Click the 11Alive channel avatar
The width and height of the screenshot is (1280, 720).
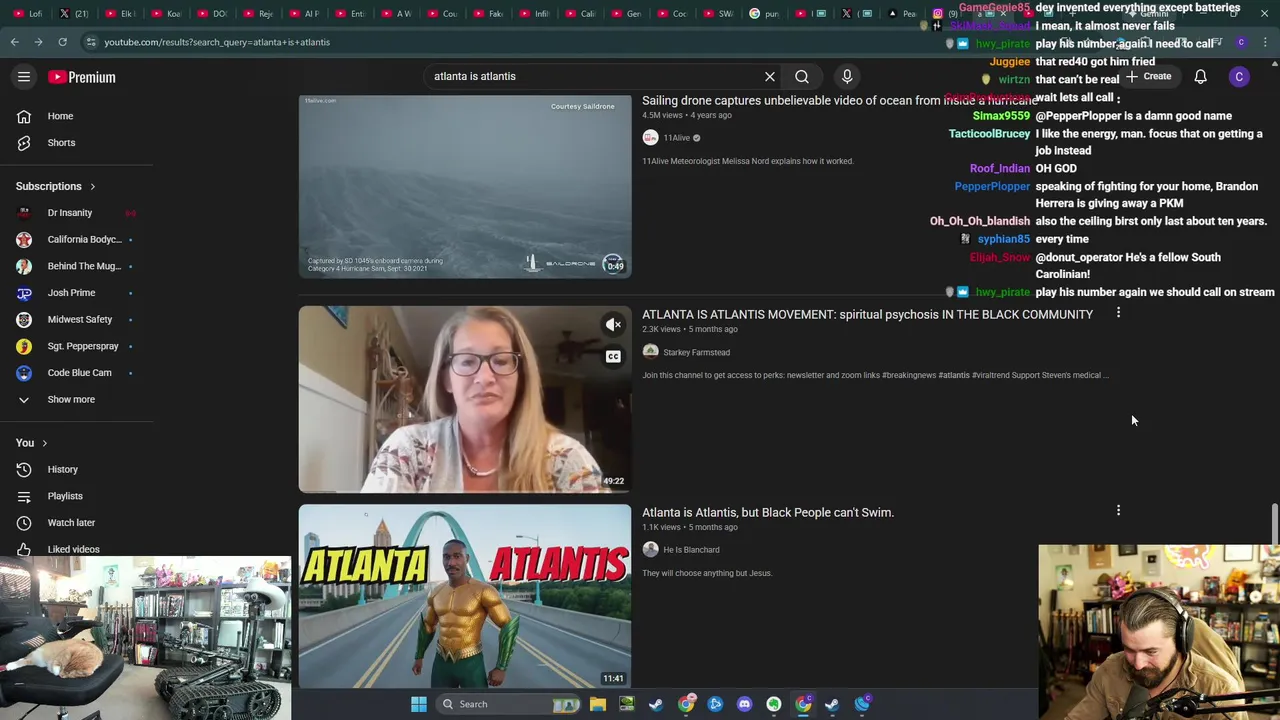click(650, 138)
